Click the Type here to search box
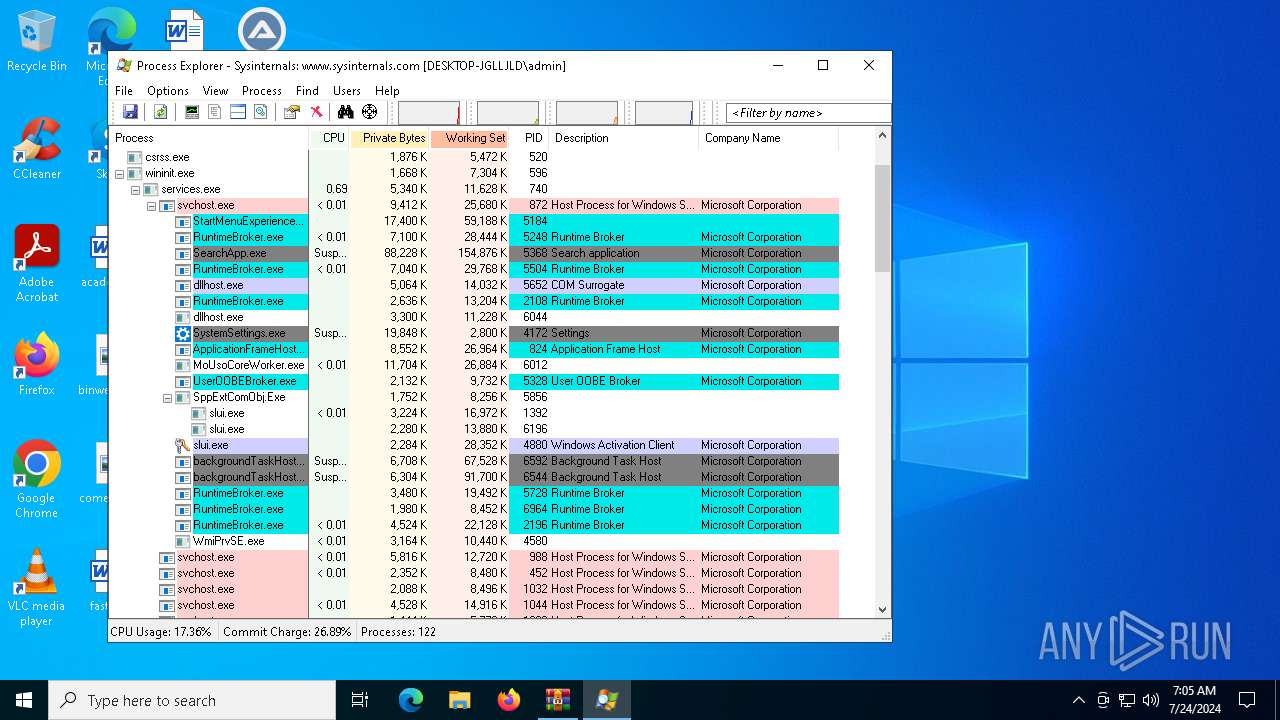Image resolution: width=1280 pixels, height=720 pixels. click(x=192, y=700)
